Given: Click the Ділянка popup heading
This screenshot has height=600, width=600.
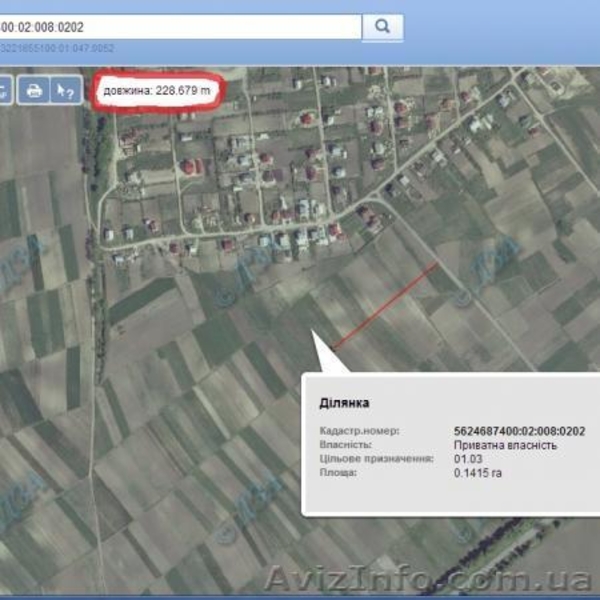Looking at the screenshot, I should tap(344, 403).
